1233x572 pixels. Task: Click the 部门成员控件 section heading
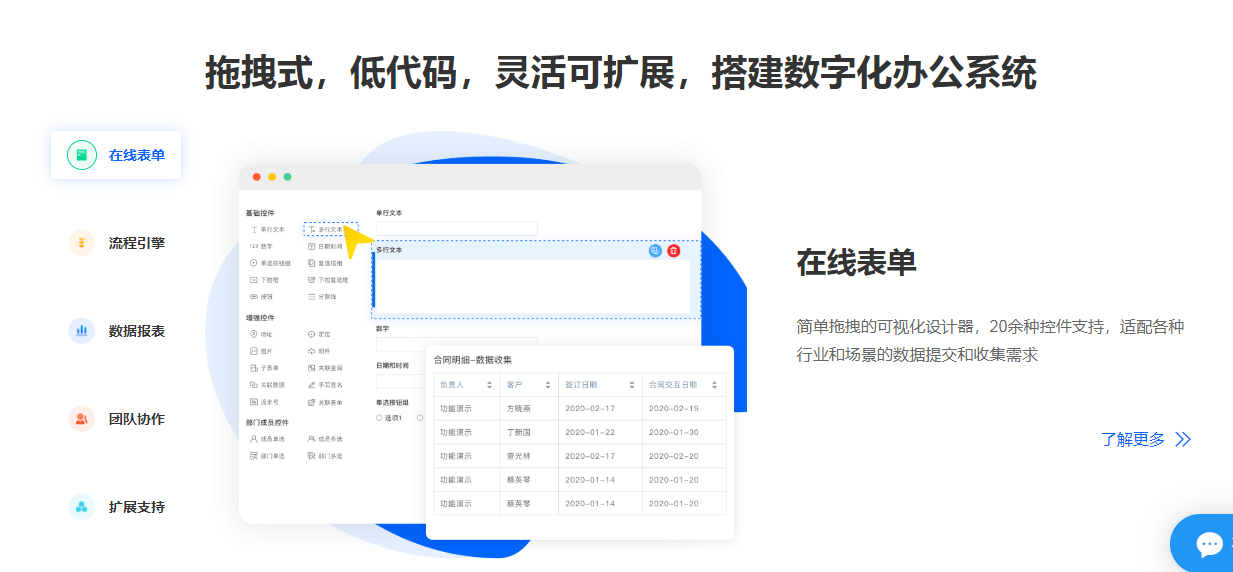[267, 423]
